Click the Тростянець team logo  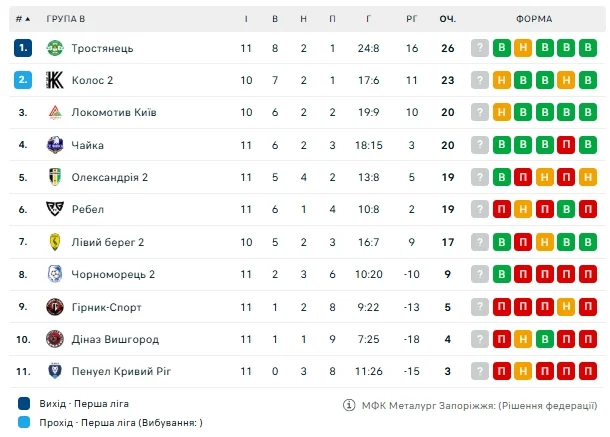click(55, 48)
